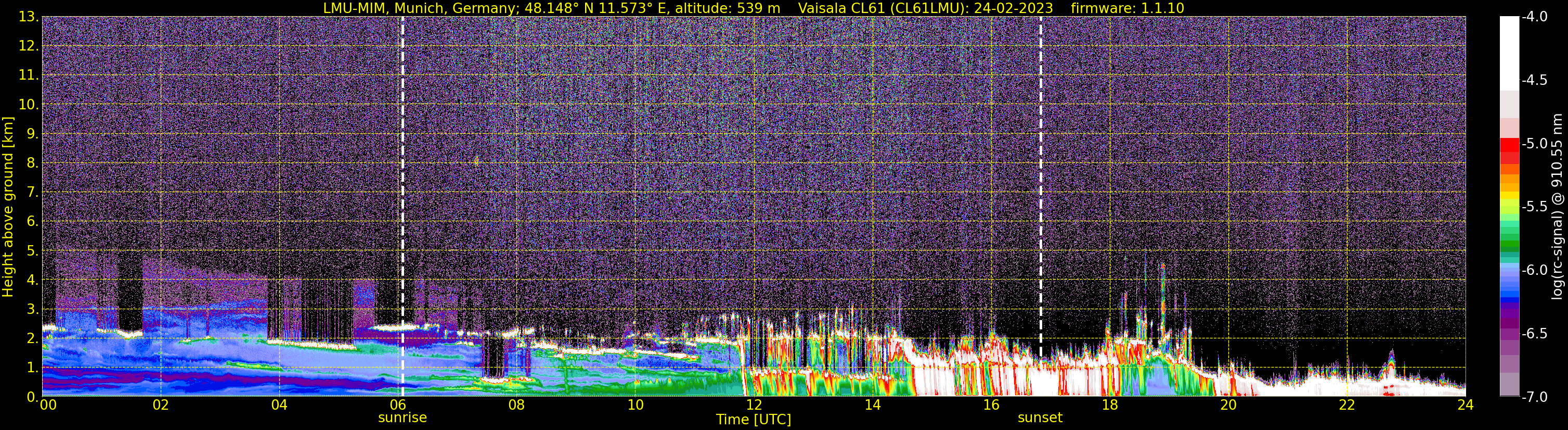The height and width of the screenshot is (430, 1568).
Task: Click the height axis tick label 7
Action: (x=32, y=193)
